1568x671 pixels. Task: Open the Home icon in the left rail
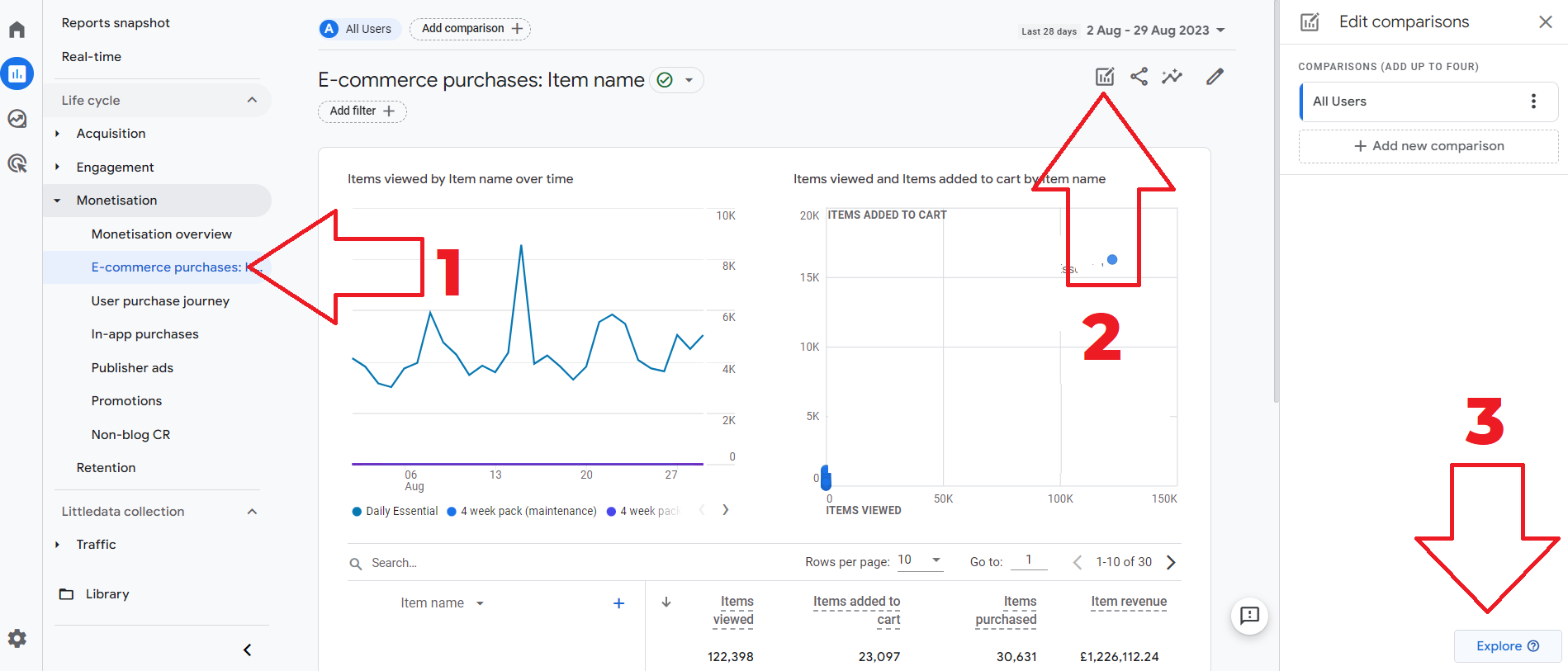click(x=17, y=30)
